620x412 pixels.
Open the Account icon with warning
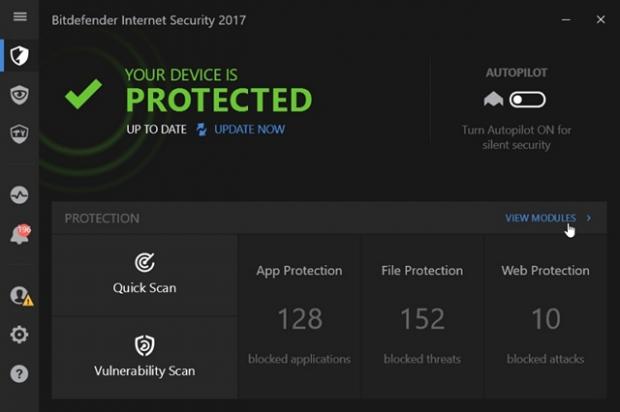coord(19,296)
